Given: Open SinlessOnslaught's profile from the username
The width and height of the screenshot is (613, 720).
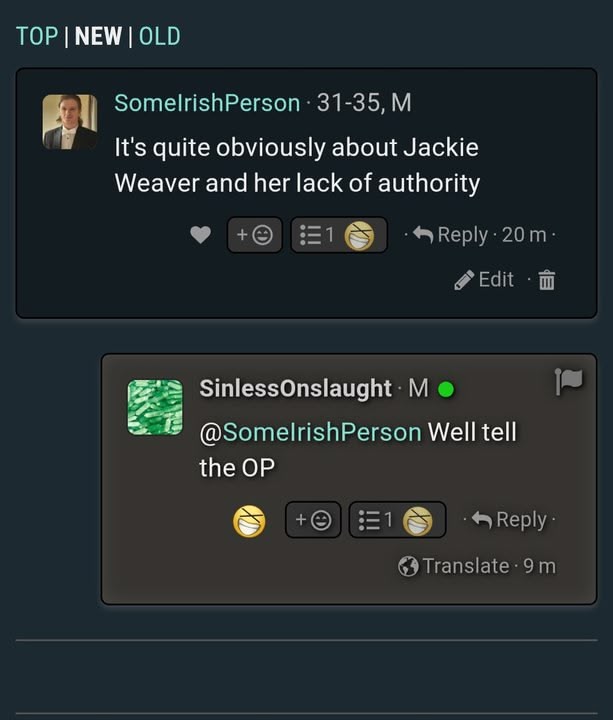Looking at the screenshot, I should pos(296,388).
